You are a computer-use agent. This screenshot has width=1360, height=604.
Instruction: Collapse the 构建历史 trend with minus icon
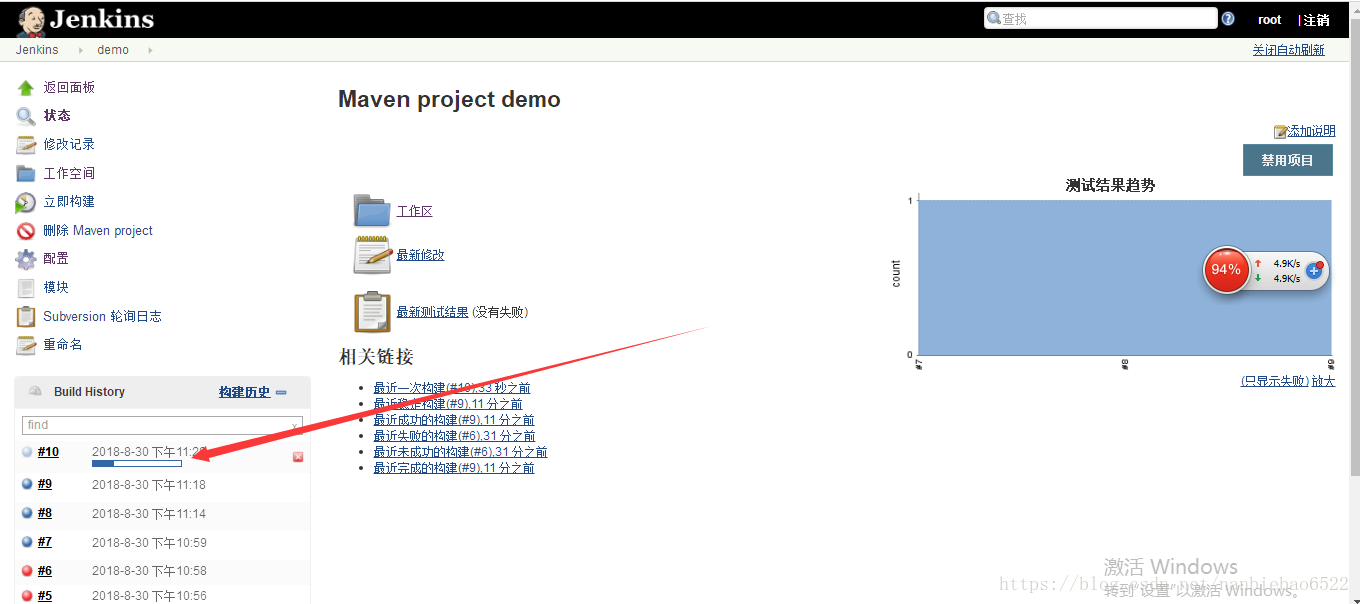pos(281,393)
